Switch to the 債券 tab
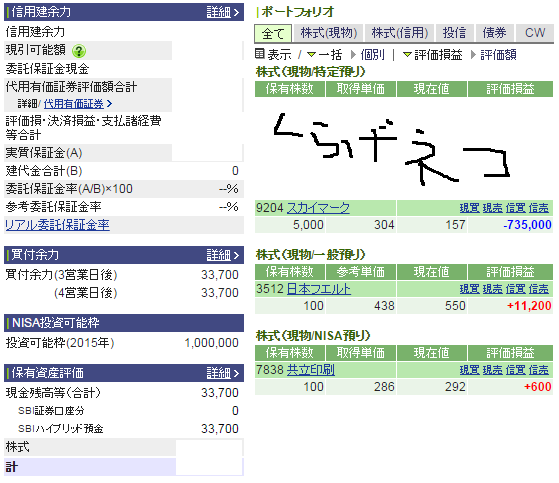 pyautogui.click(x=494, y=33)
